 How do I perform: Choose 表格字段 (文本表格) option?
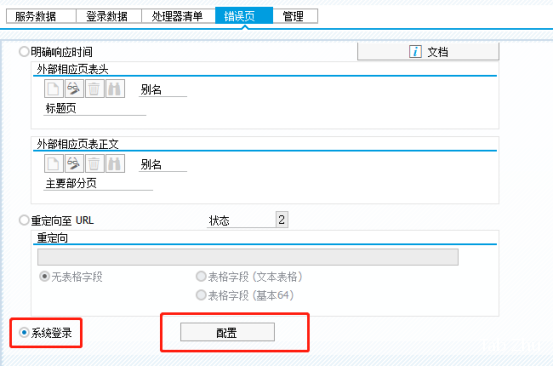point(201,276)
